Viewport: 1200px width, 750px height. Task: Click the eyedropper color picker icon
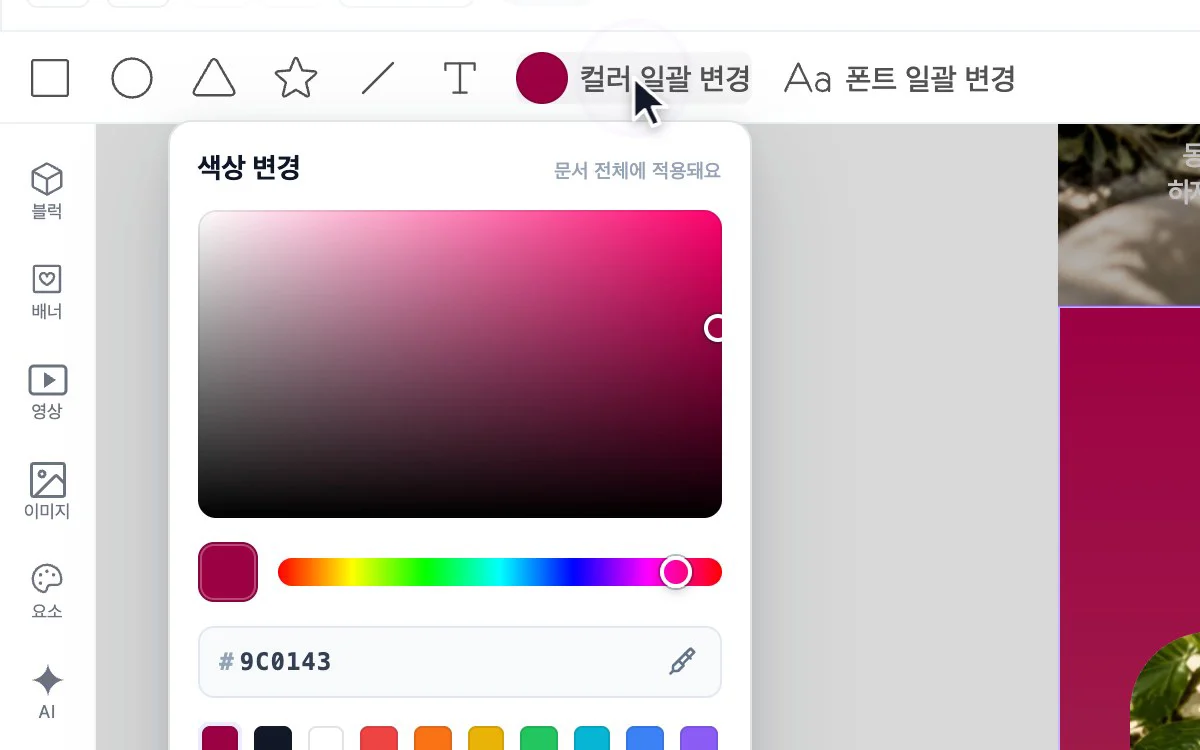point(682,661)
